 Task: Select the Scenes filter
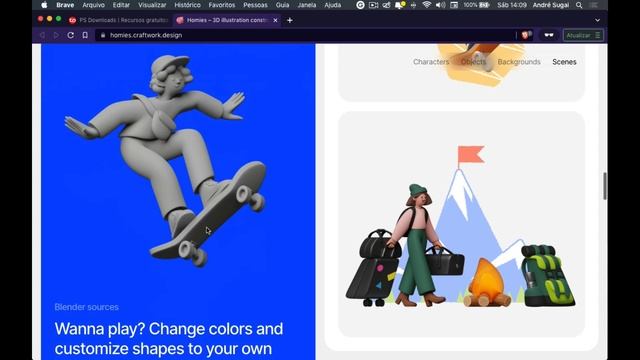pos(564,62)
